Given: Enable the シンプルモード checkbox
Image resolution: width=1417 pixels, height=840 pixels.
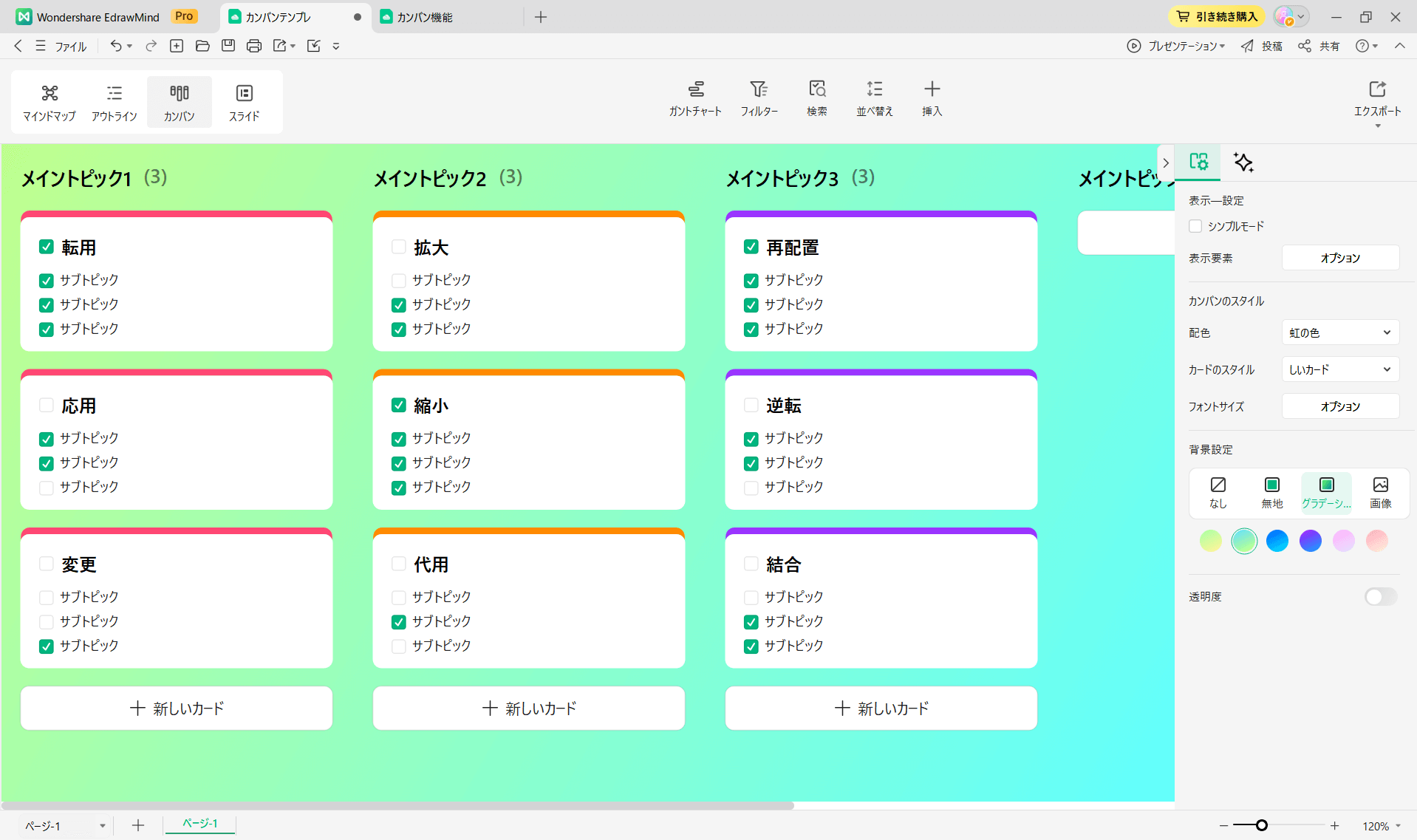Looking at the screenshot, I should coord(1195,226).
